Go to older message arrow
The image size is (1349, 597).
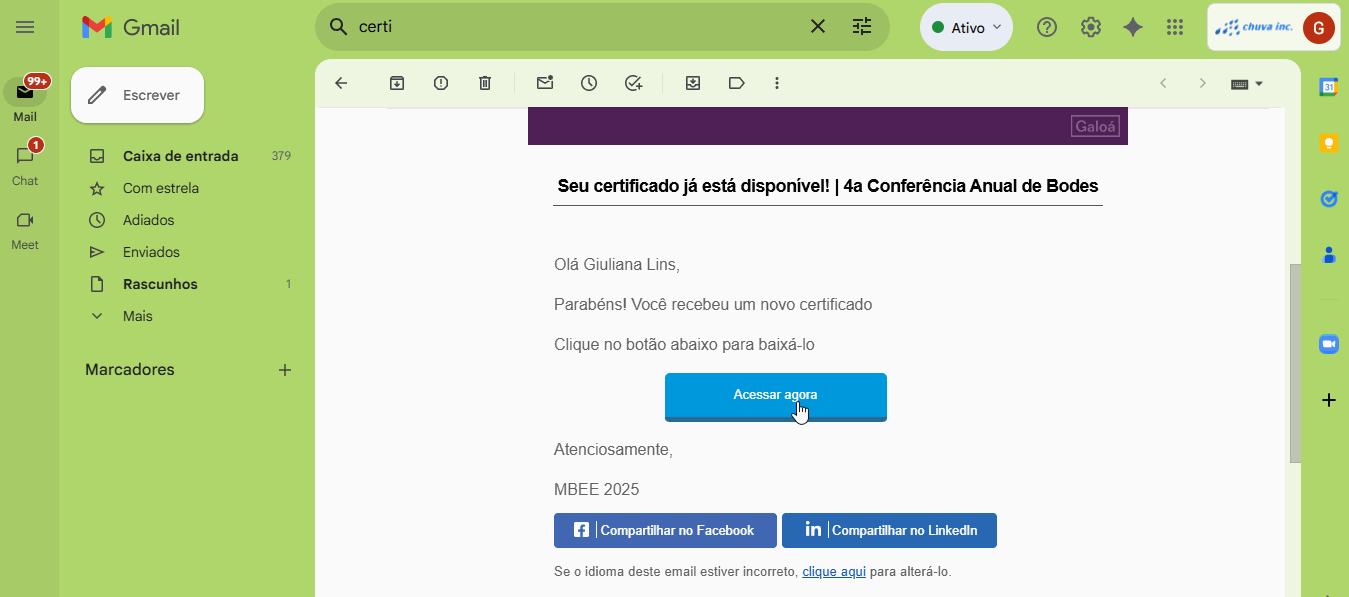(x=1203, y=83)
